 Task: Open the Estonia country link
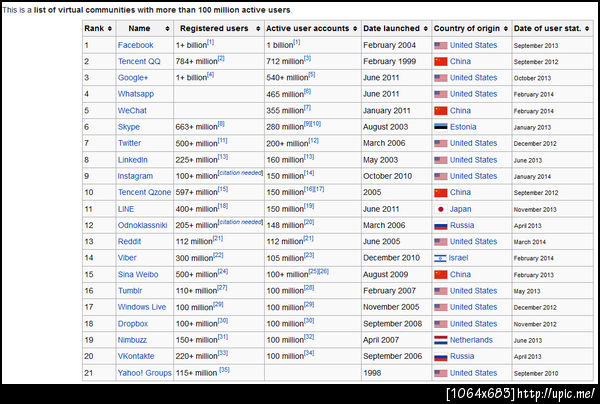coord(463,127)
